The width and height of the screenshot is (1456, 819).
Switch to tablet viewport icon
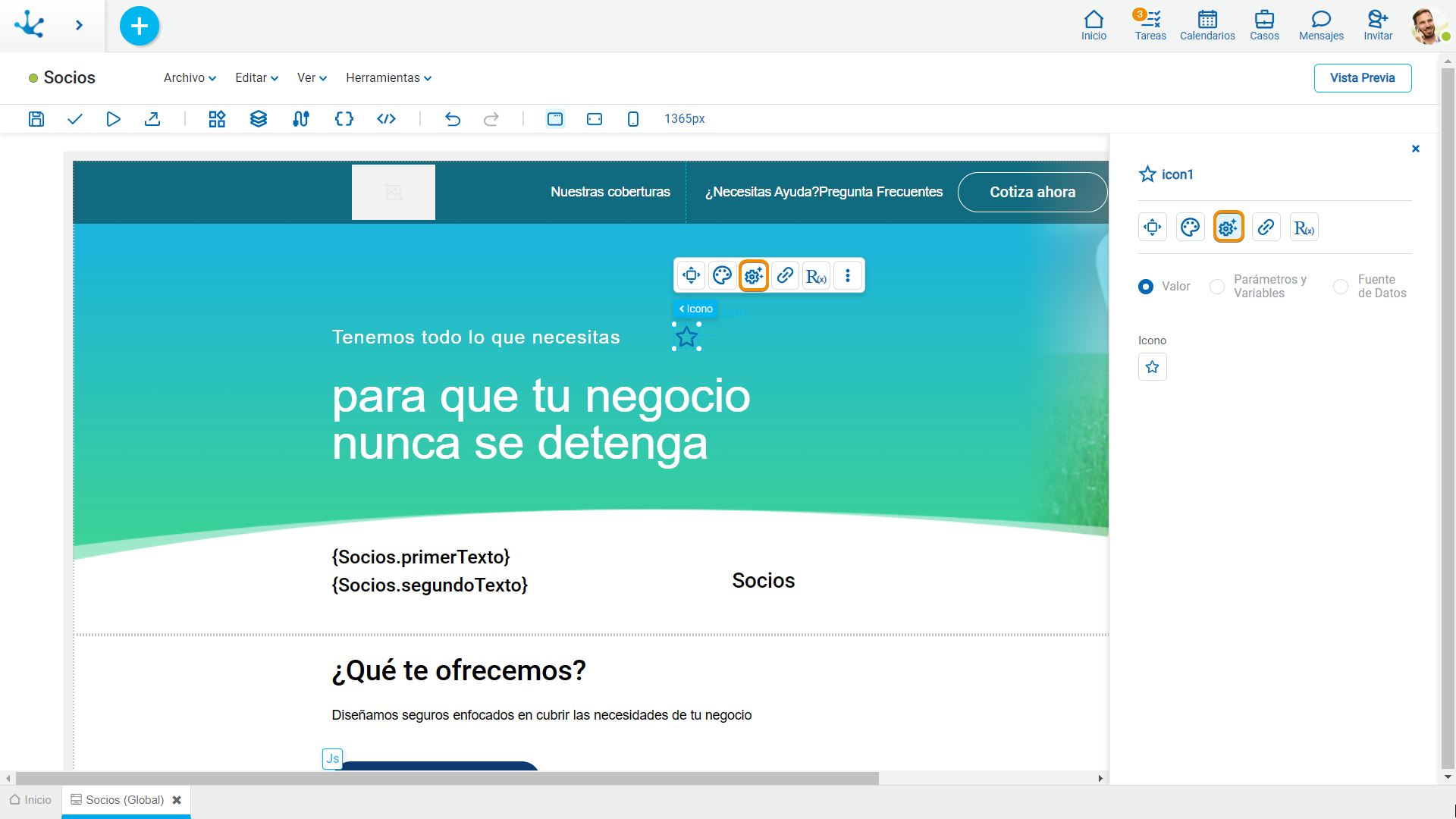[x=595, y=119]
